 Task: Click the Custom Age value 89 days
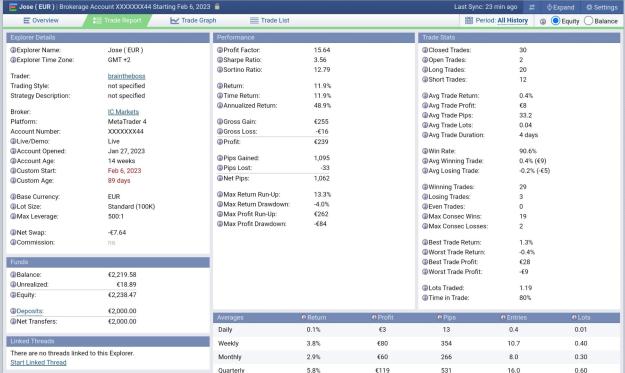pyautogui.click(x=119, y=181)
